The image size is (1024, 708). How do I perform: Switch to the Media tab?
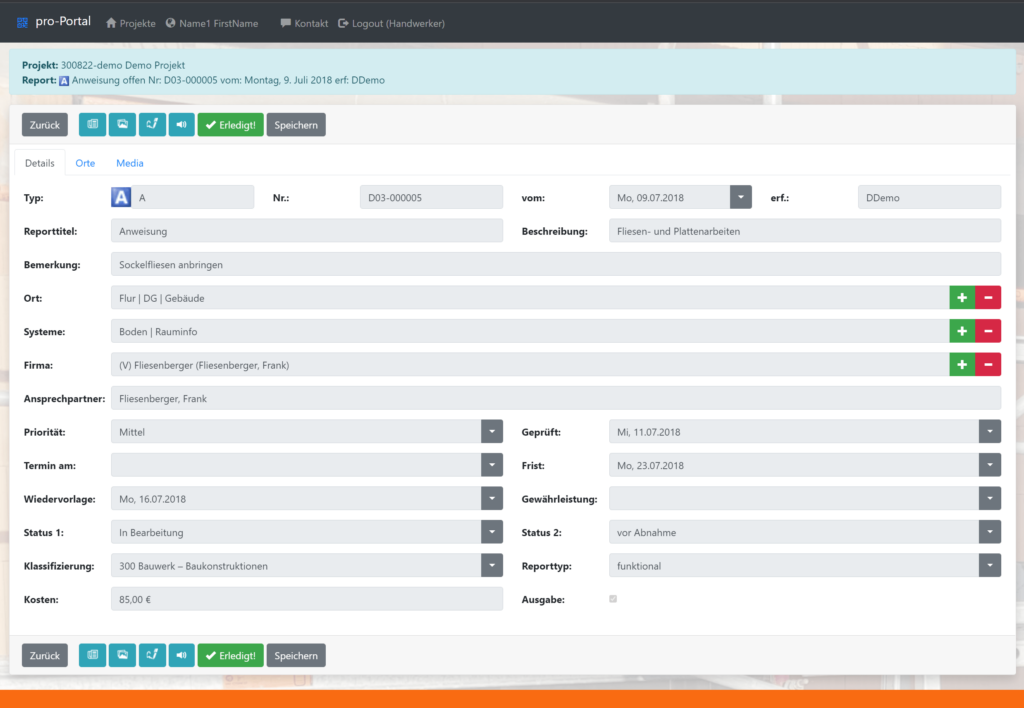point(129,162)
